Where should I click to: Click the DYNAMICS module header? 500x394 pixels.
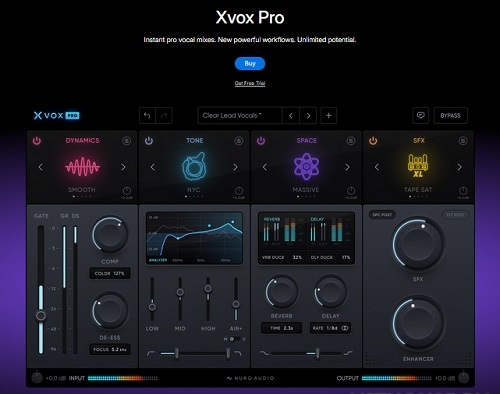[82, 141]
